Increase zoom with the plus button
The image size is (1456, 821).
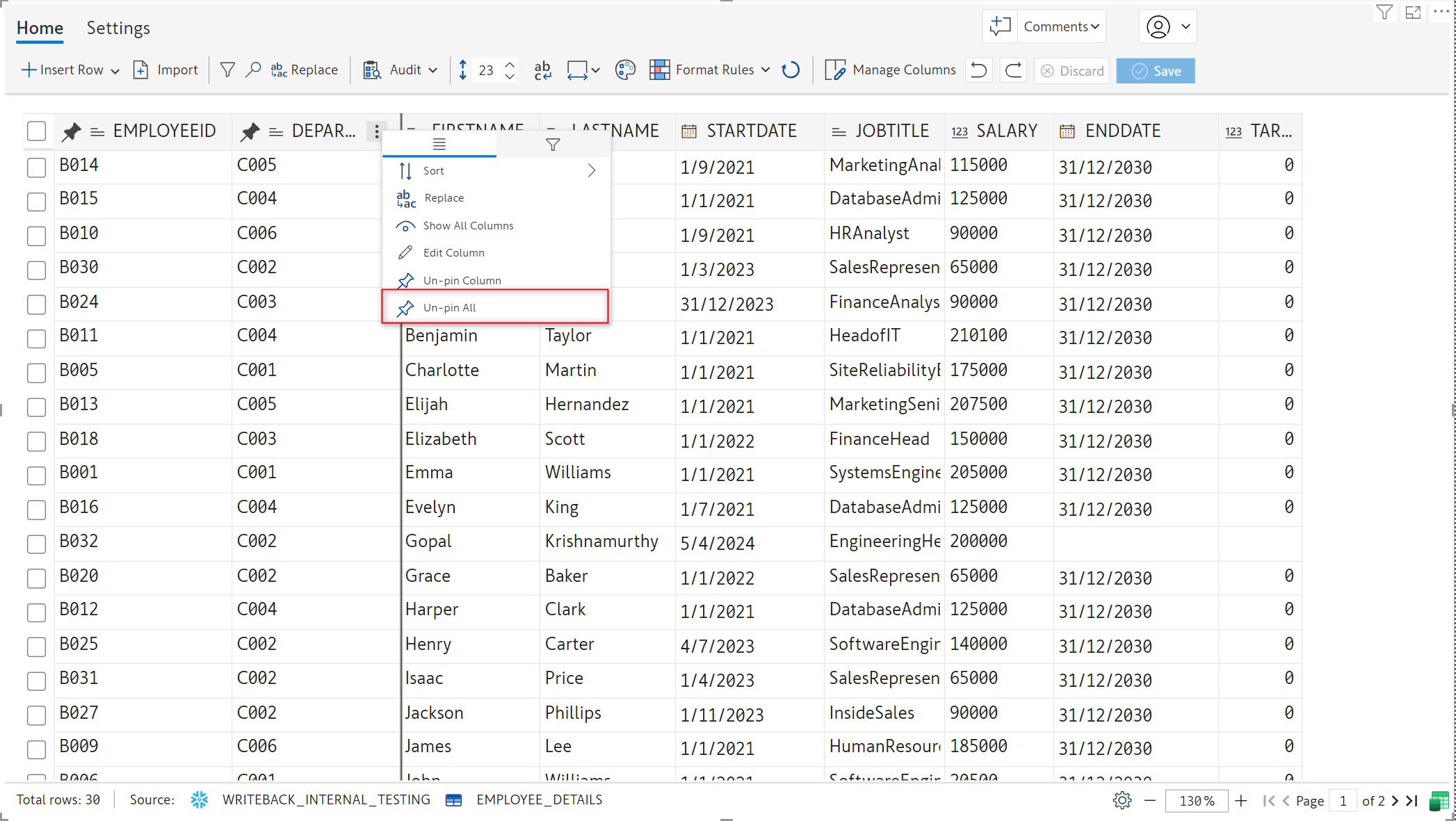pos(1241,801)
